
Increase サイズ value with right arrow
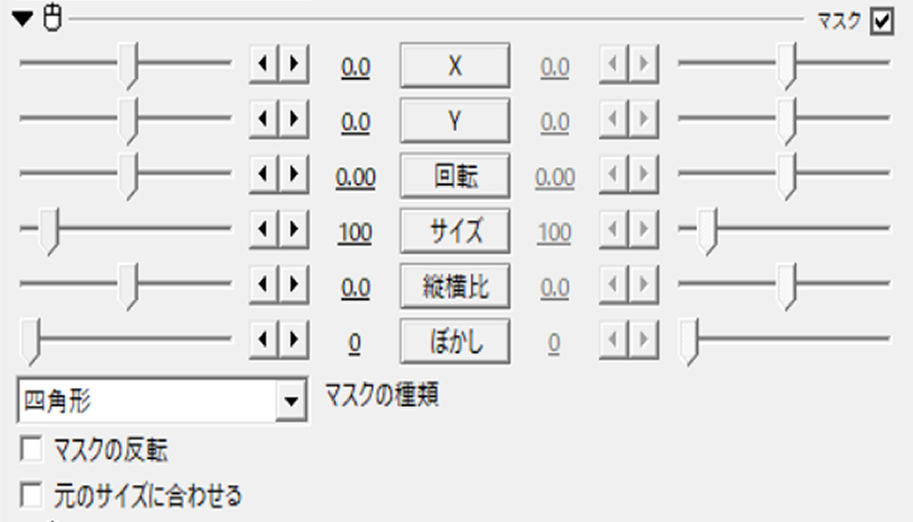[294, 229]
